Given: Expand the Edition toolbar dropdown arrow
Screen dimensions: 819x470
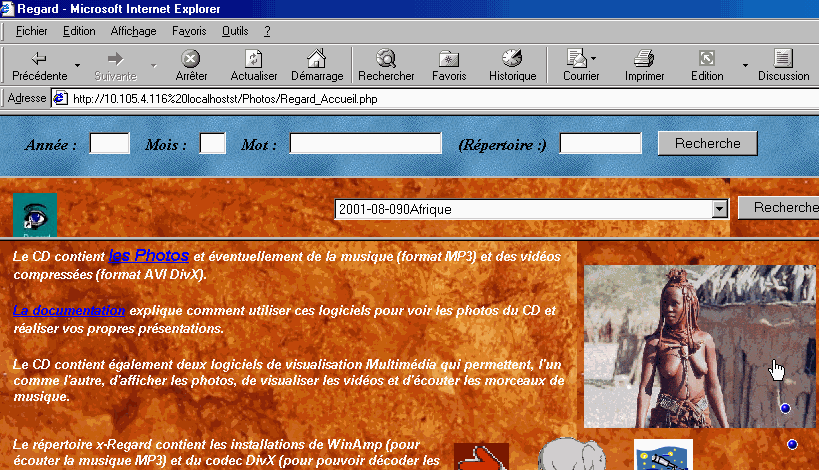Looking at the screenshot, I should coord(745,66).
